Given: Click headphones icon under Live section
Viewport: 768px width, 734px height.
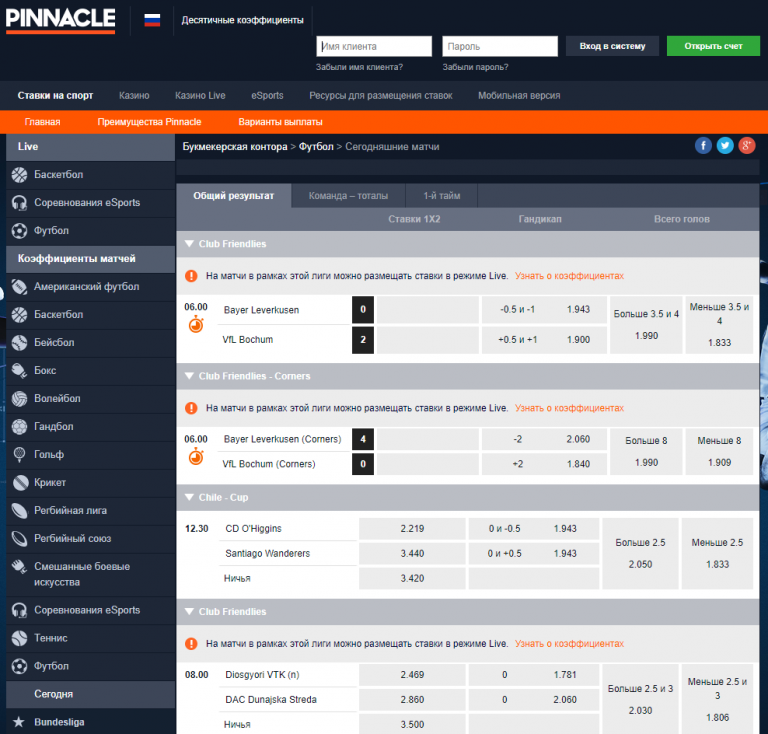Looking at the screenshot, I should pos(20,203).
